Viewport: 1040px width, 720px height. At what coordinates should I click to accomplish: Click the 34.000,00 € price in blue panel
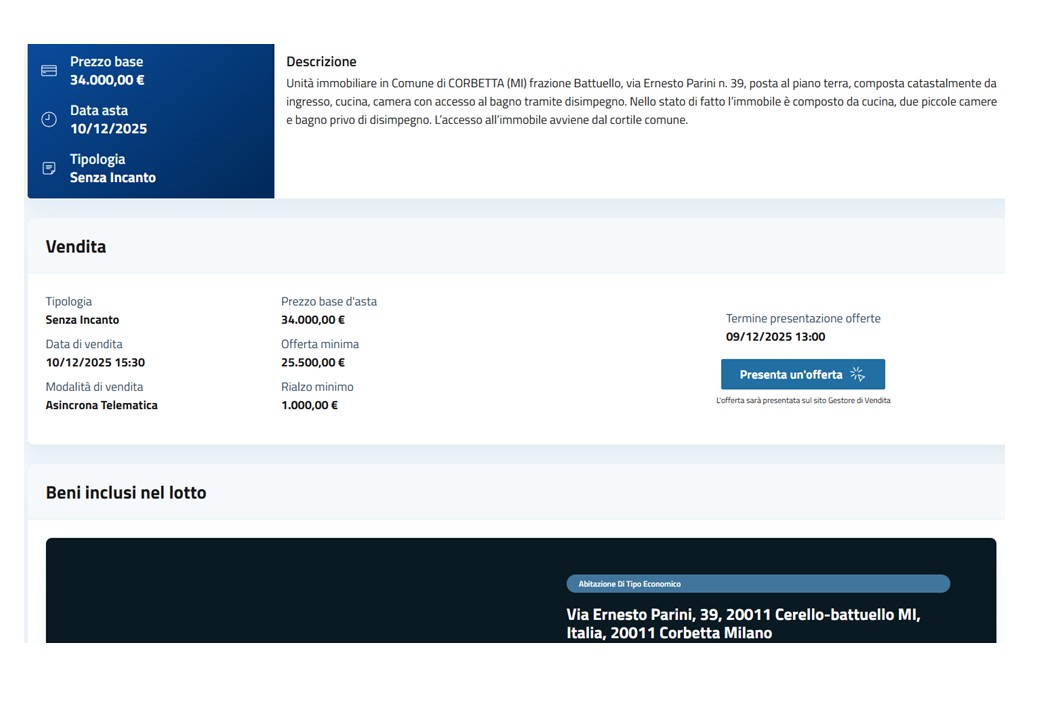107,80
